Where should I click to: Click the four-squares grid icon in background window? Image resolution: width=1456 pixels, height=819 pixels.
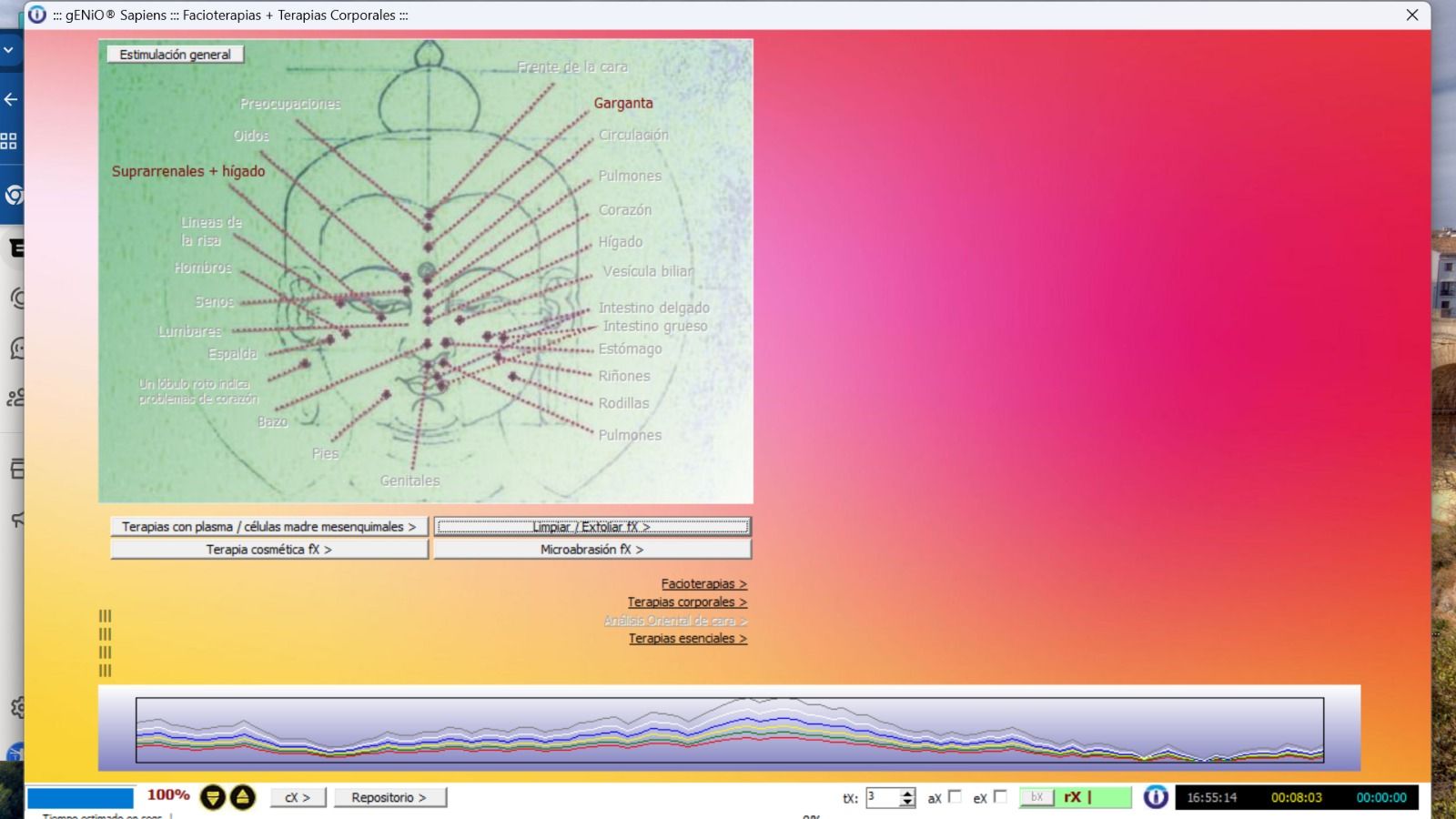[x=9, y=141]
